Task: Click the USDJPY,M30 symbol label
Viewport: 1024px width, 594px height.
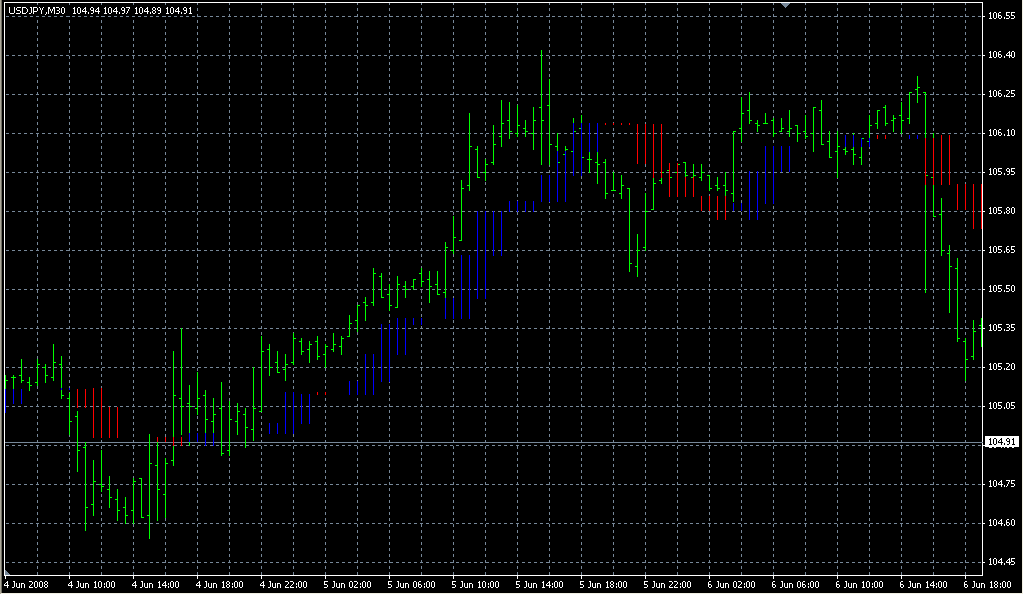Action: click(x=36, y=11)
